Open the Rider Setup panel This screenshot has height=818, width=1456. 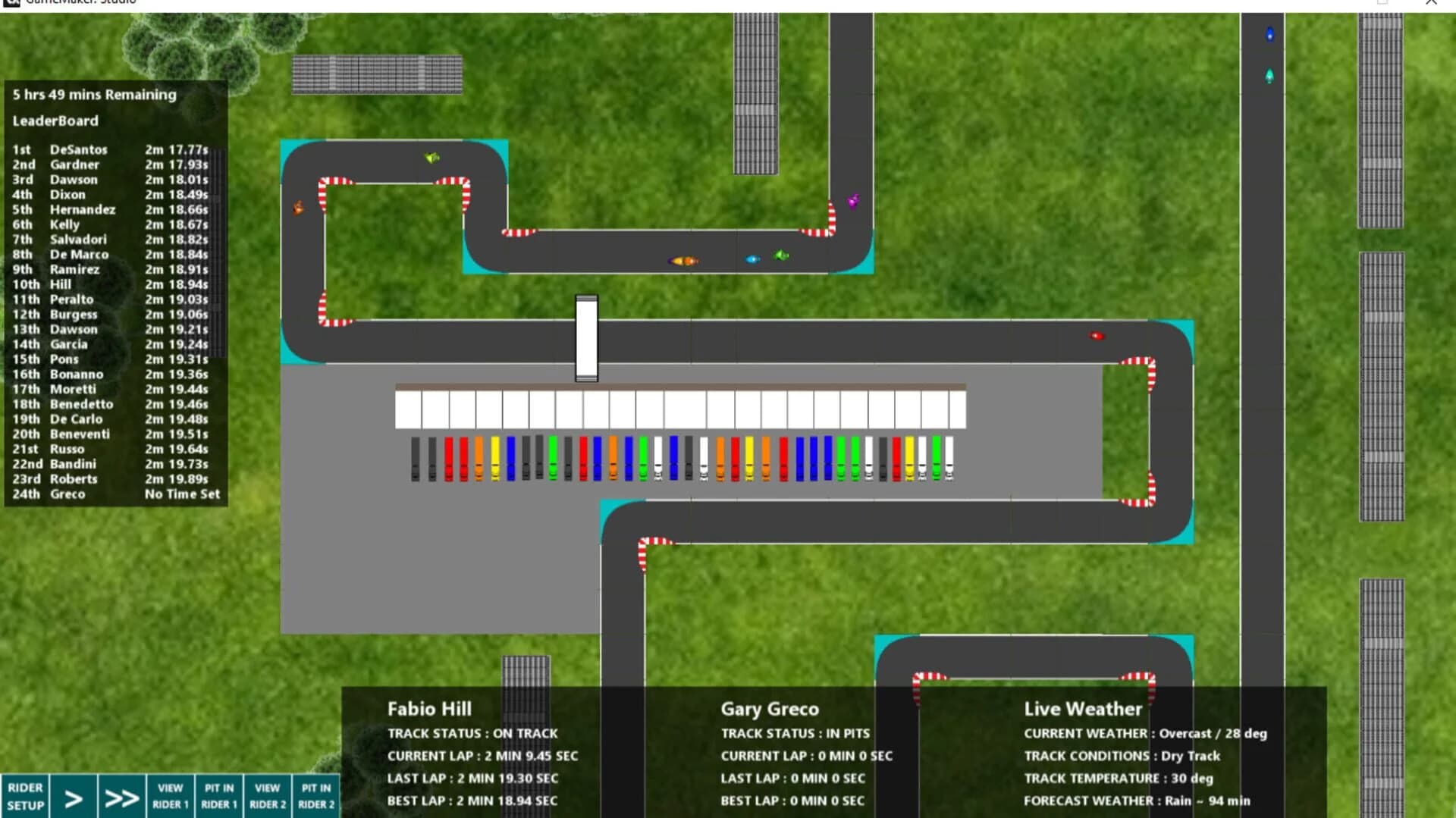tap(25, 794)
